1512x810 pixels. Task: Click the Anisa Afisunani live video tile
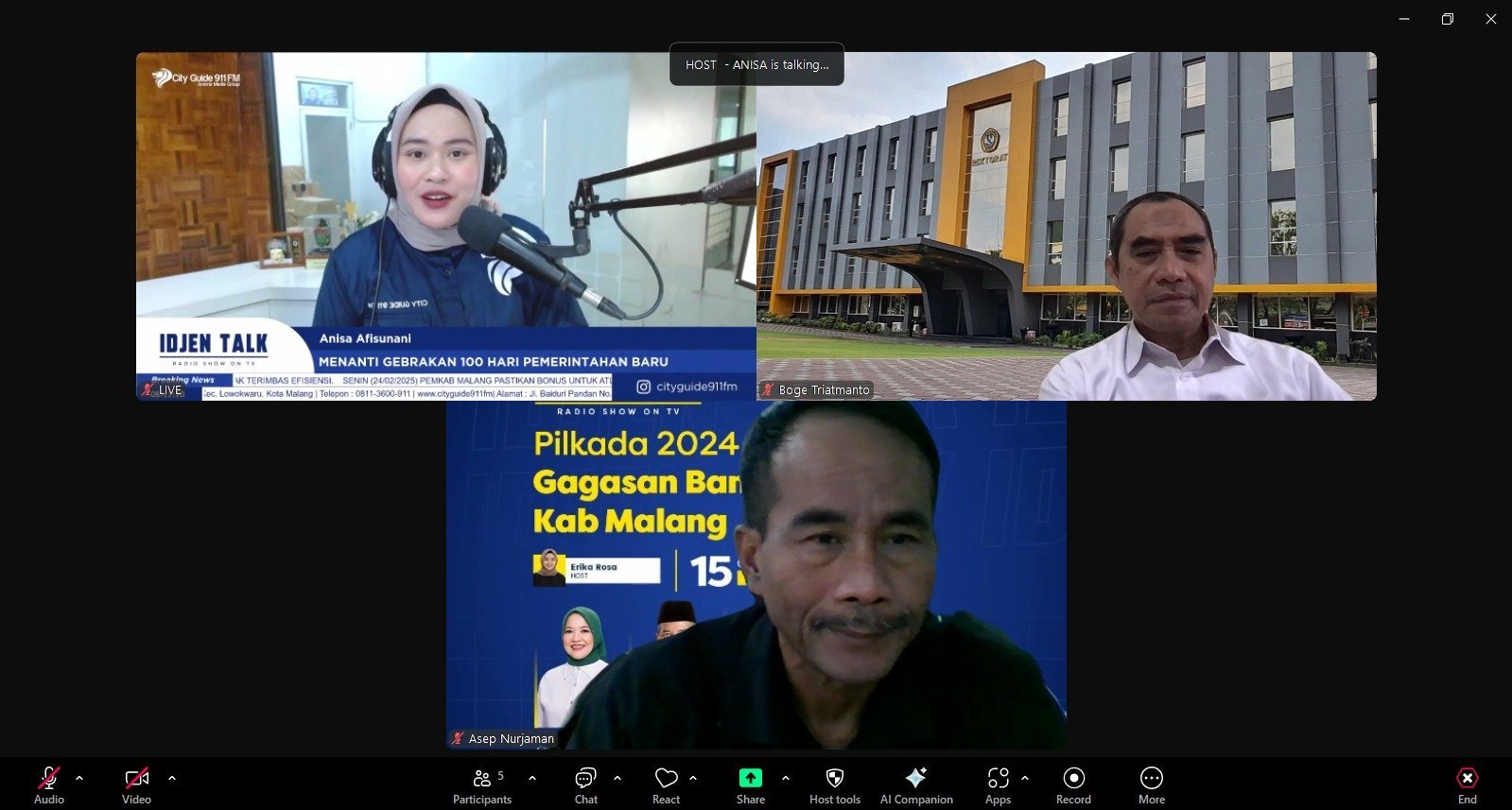pyautogui.click(x=445, y=226)
